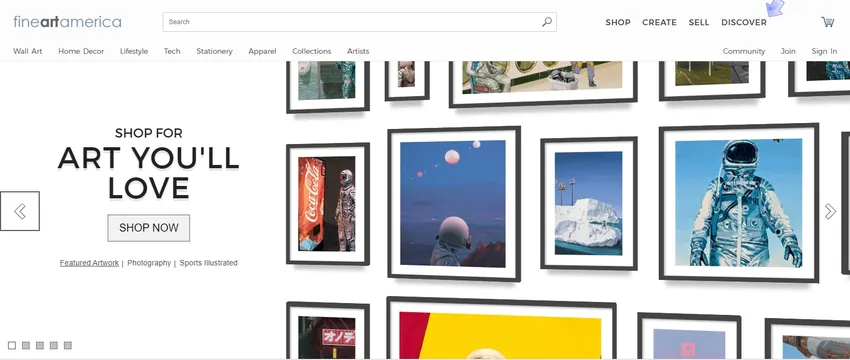The height and width of the screenshot is (360, 850).
Task: Open Collections category
Action: coord(312,51)
